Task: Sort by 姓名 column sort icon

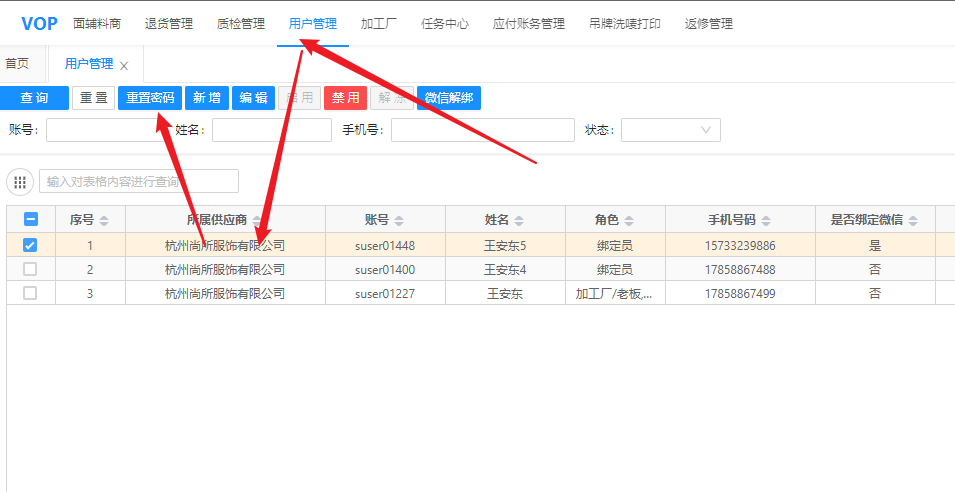Action: (x=519, y=221)
